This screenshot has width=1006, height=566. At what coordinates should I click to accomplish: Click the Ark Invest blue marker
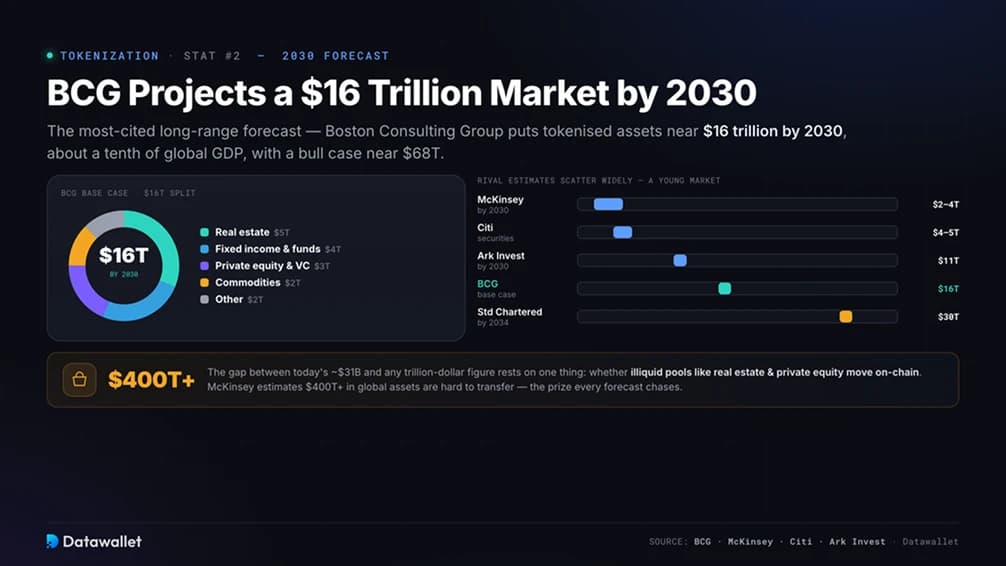[x=680, y=261]
